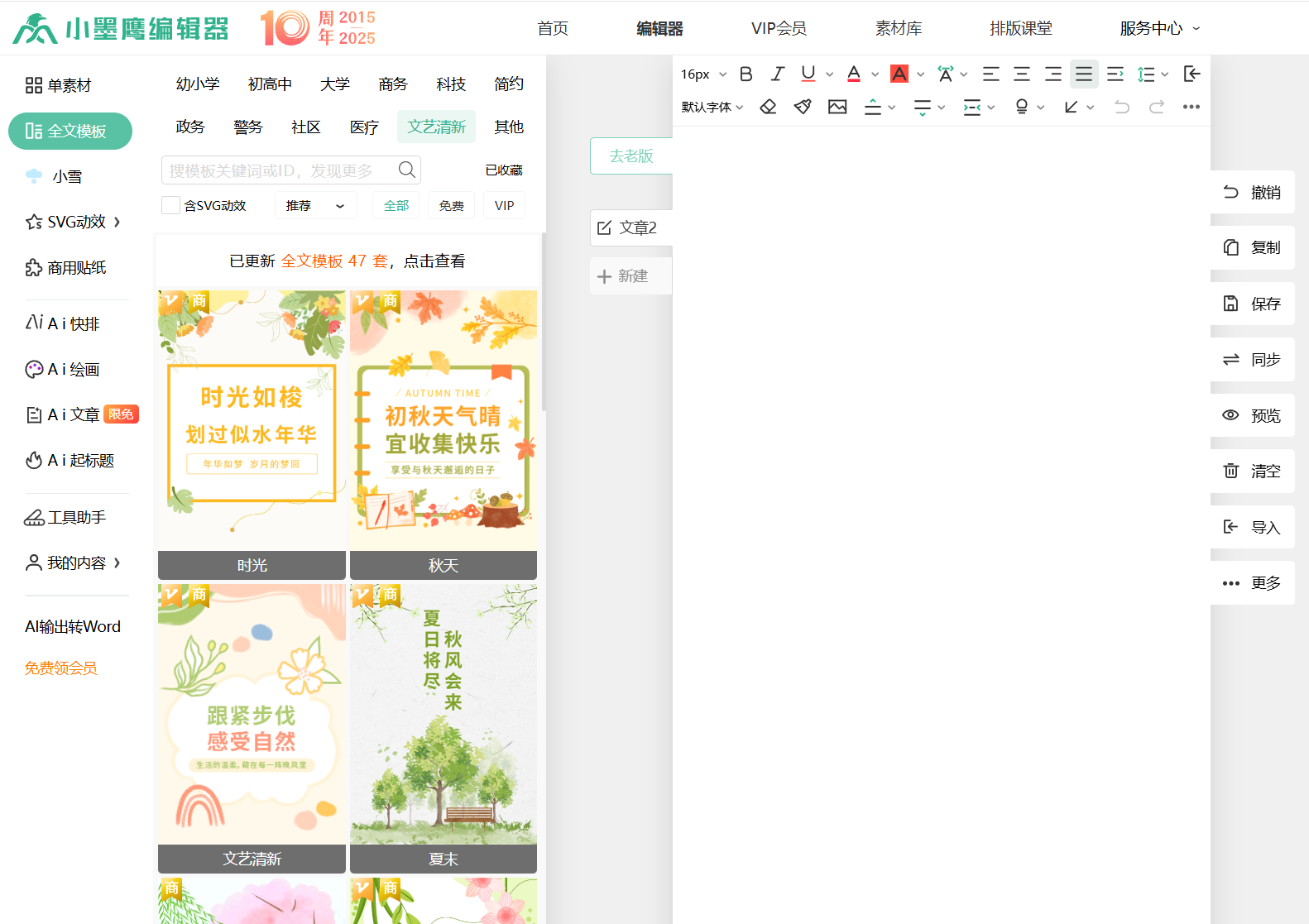1309x924 pixels.
Task: Select the format painter brush
Action: point(803,107)
